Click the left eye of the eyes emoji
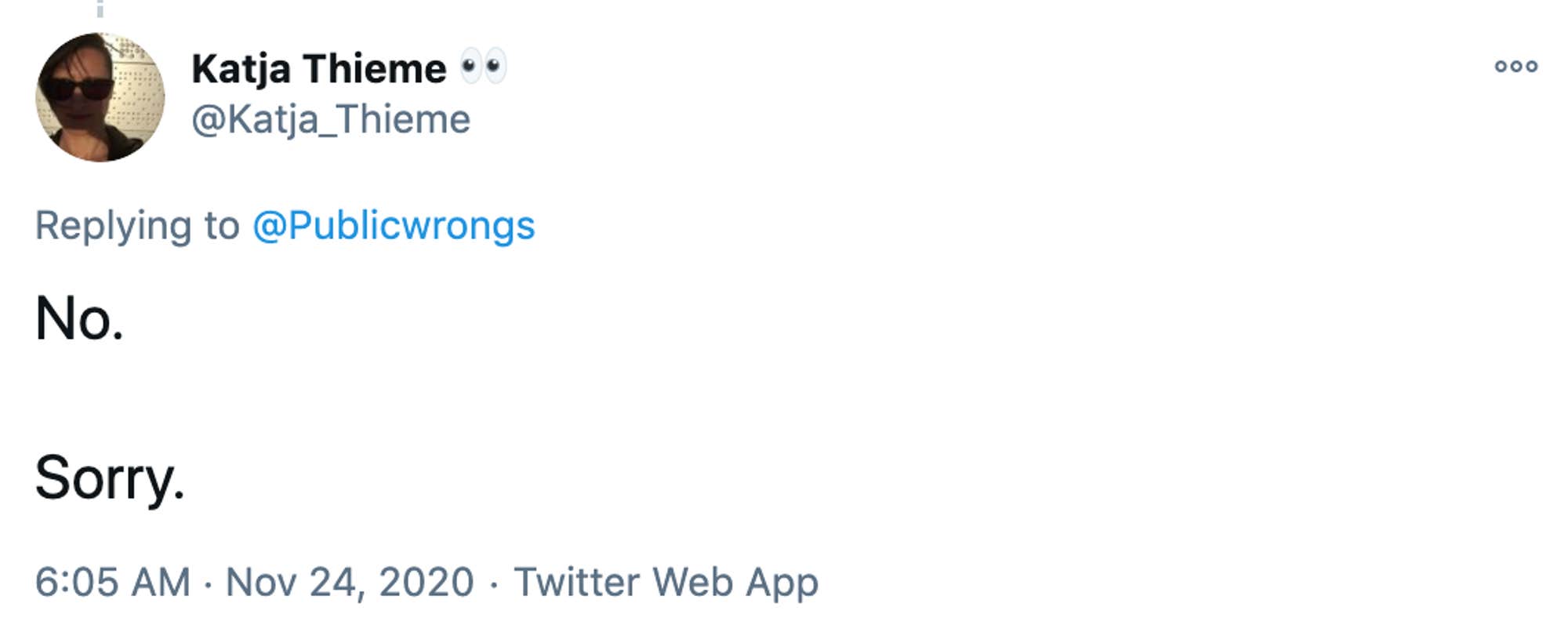The image size is (1568, 643). (x=470, y=67)
